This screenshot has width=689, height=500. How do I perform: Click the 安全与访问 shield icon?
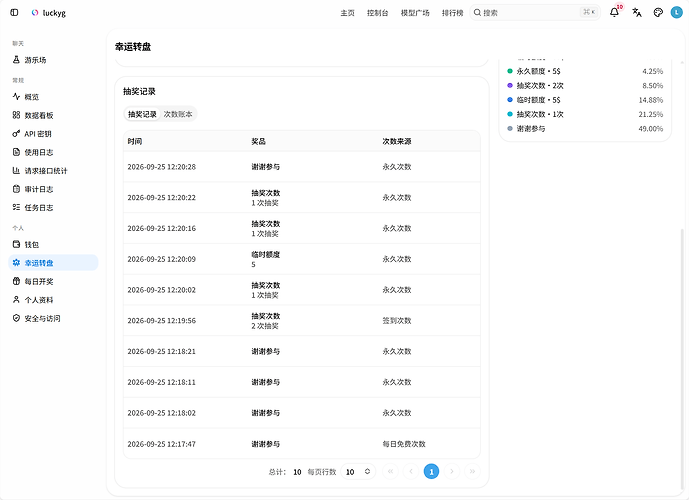(16, 318)
